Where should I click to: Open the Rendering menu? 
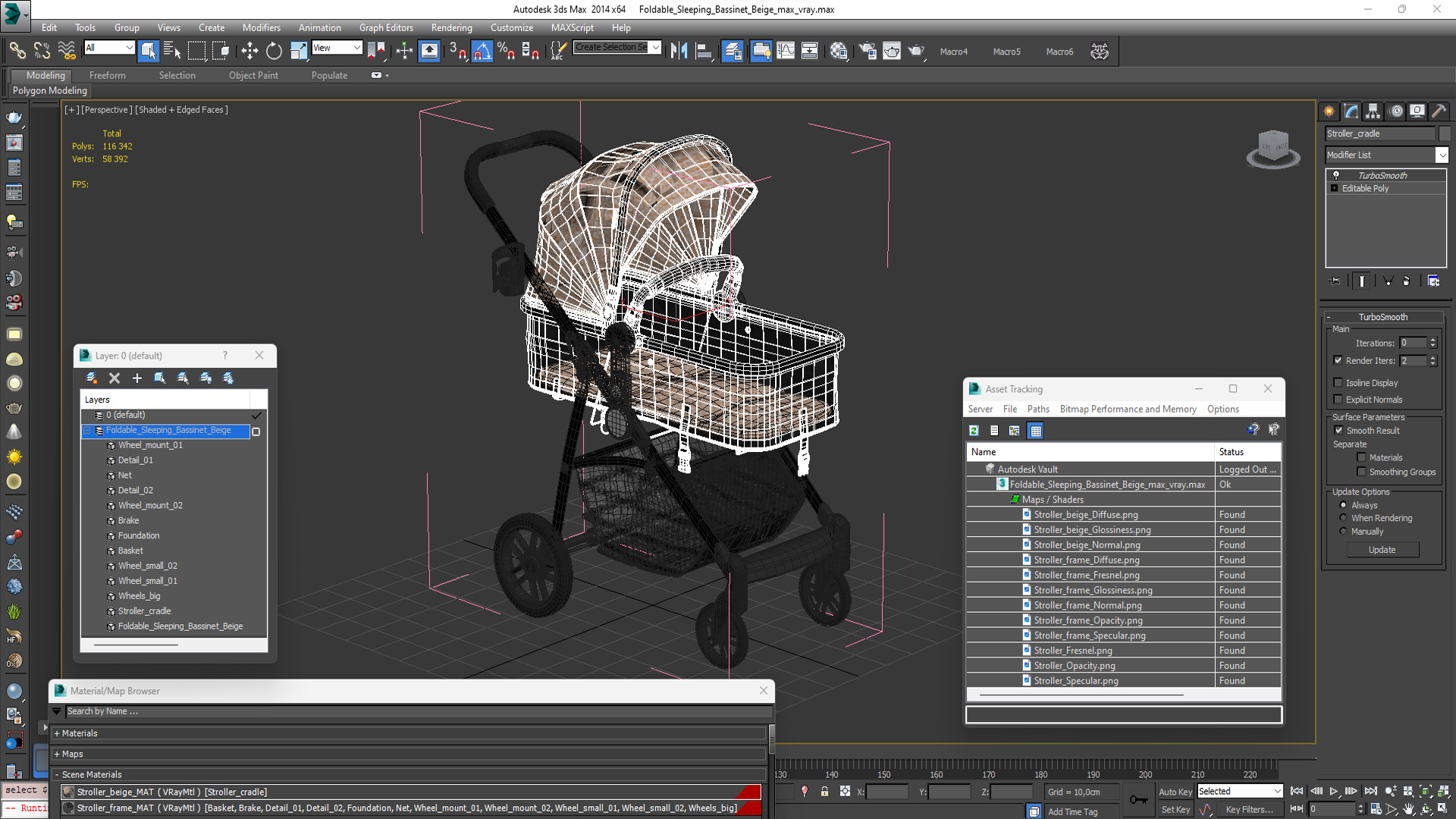point(451,27)
